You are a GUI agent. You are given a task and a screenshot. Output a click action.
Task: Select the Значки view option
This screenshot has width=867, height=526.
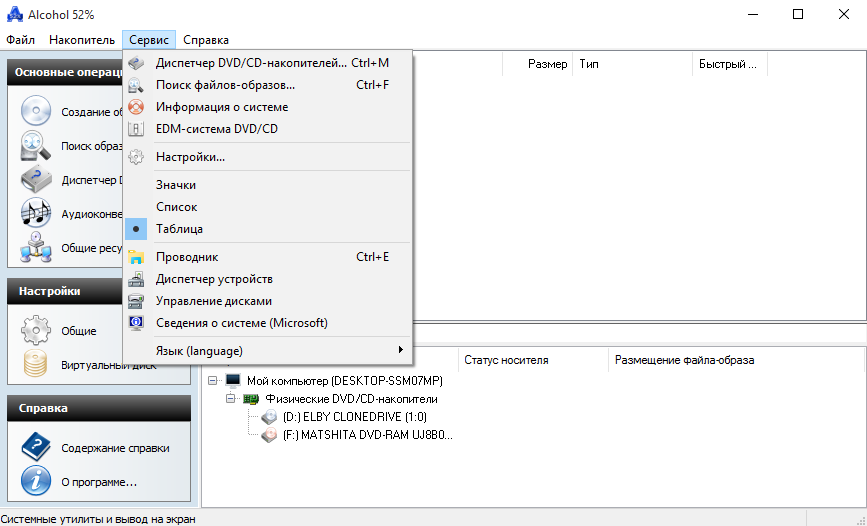click(176, 185)
